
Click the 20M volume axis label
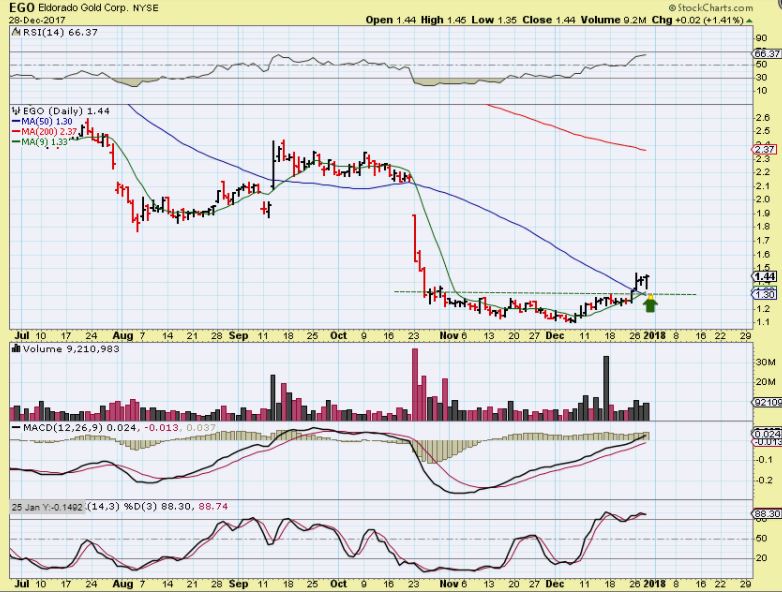tap(766, 382)
